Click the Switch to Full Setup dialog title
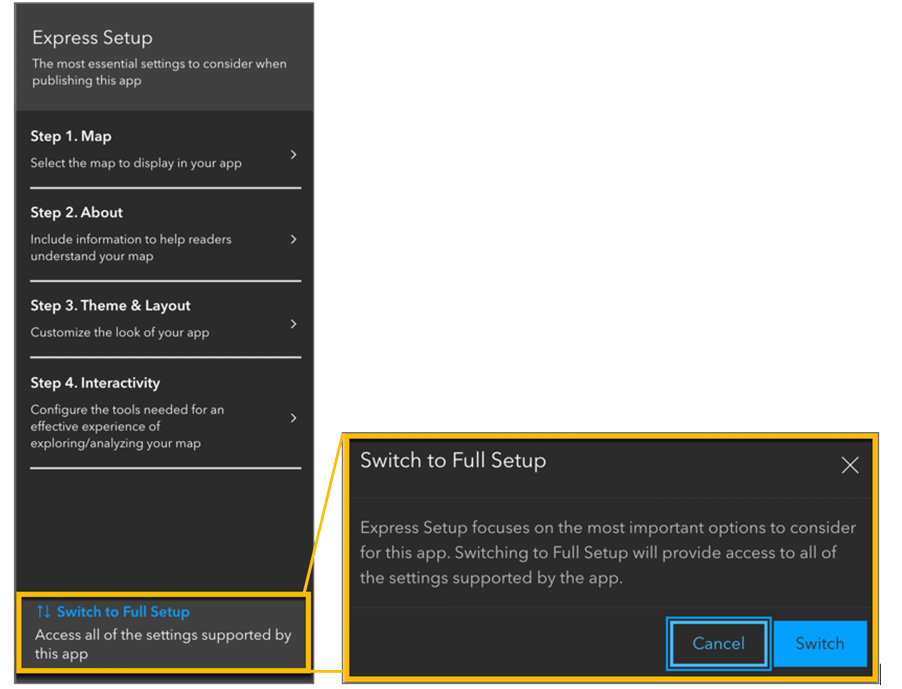Image resolution: width=902 pixels, height=689 pixels. click(453, 461)
